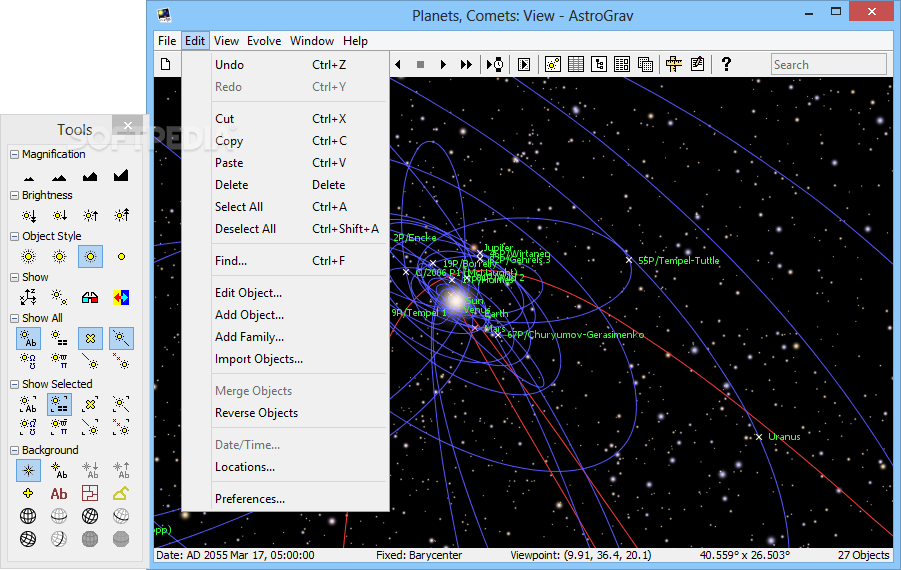Click the notepad with pencil icon
Viewport: 901px width, 570px height.
697,64
